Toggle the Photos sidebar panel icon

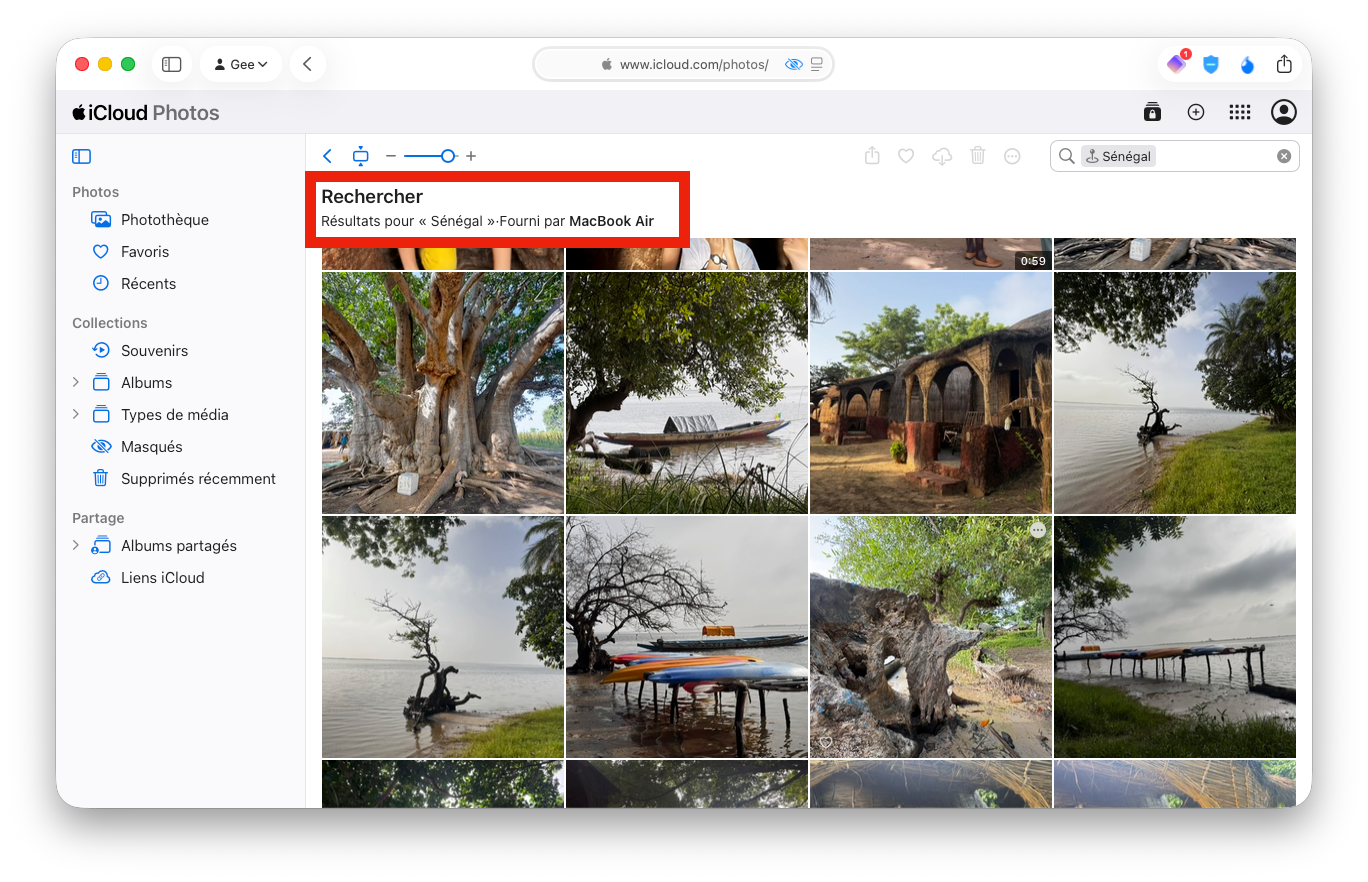coord(82,156)
